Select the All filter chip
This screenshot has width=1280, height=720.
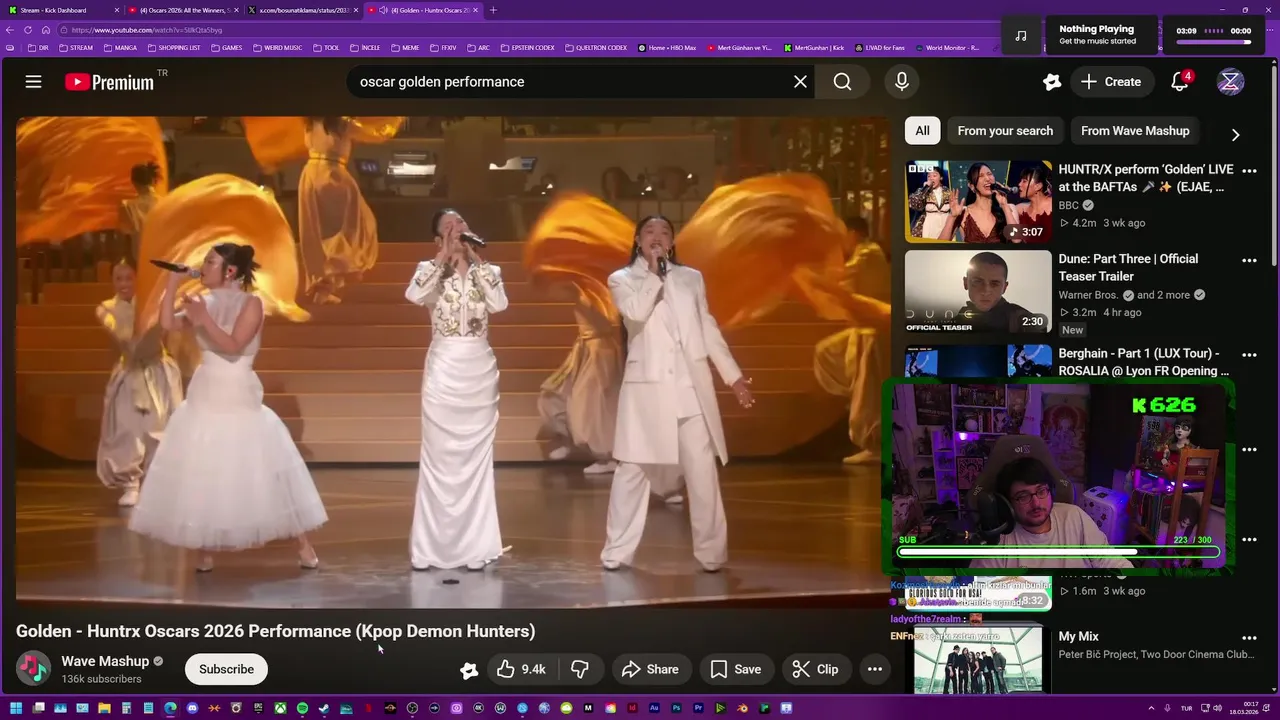[922, 131]
